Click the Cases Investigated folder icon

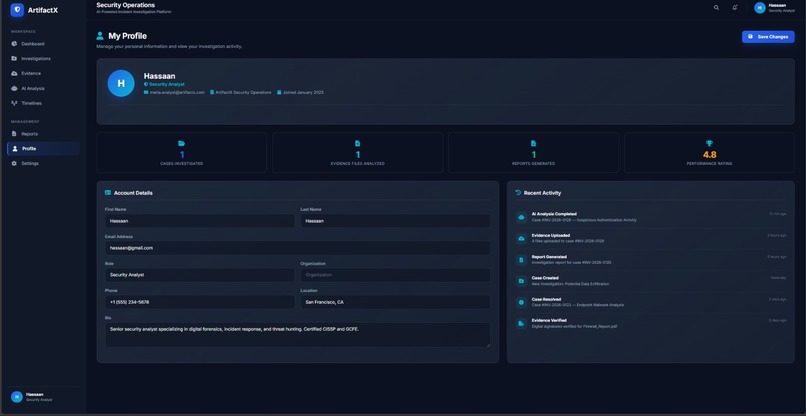[x=181, y=143]
